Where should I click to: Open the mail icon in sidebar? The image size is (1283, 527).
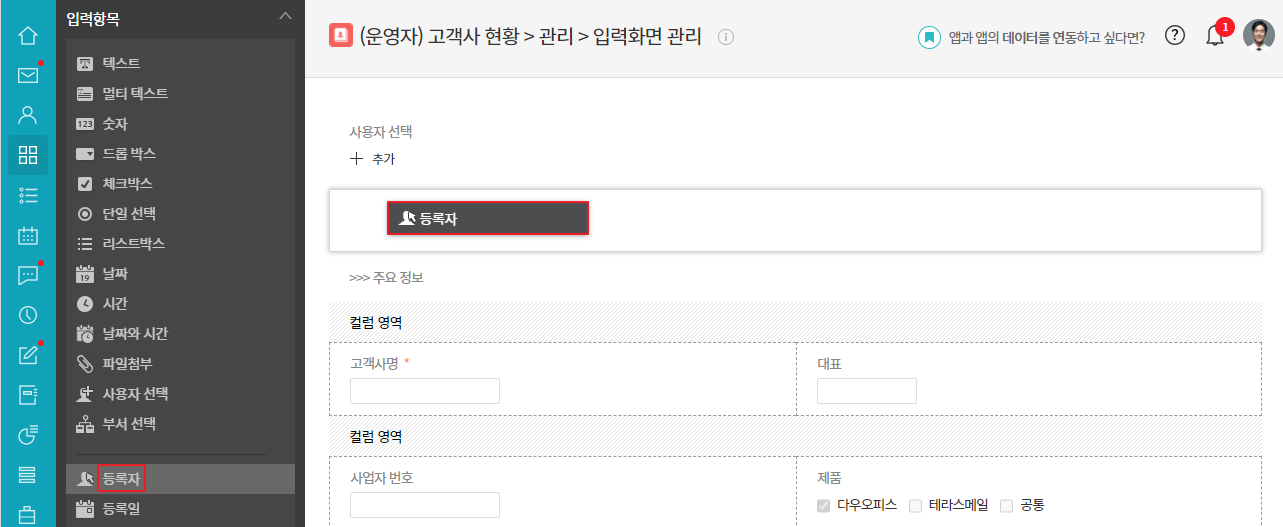pyautogui.click(x=28, y=75)
